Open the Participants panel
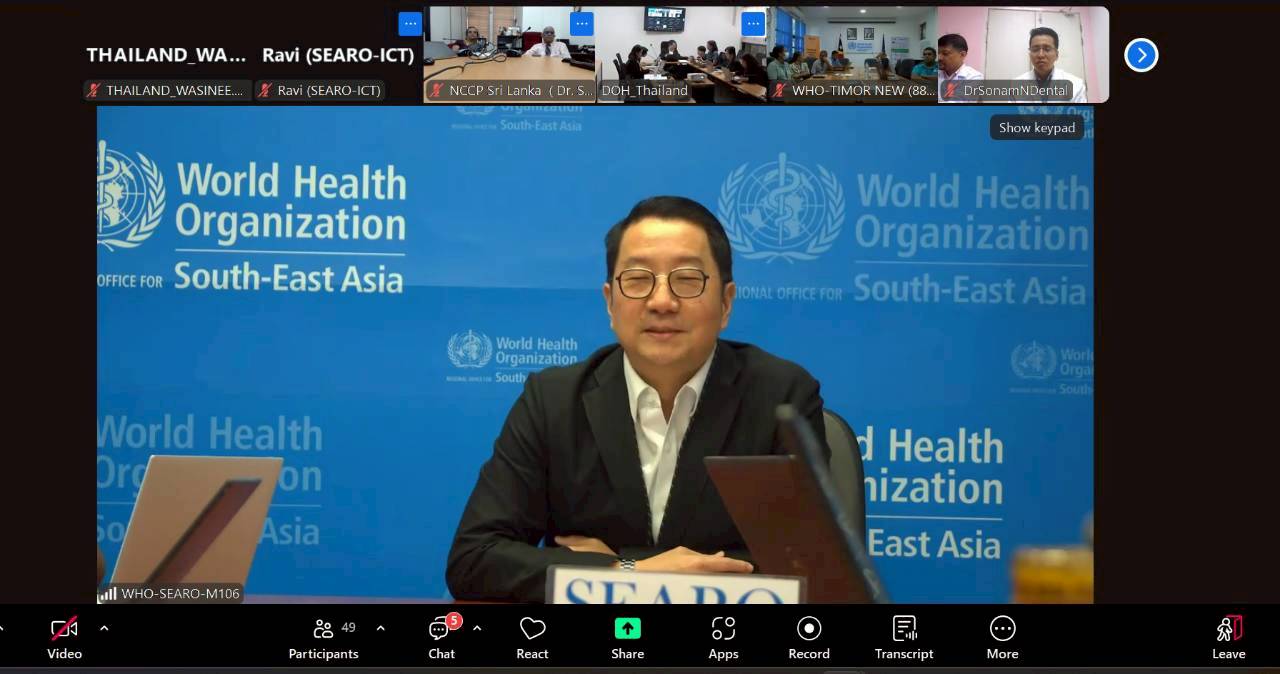Image resolution: width=1280 pixels, height=674 pixels. pyautogui.click(x=323, y=638)
